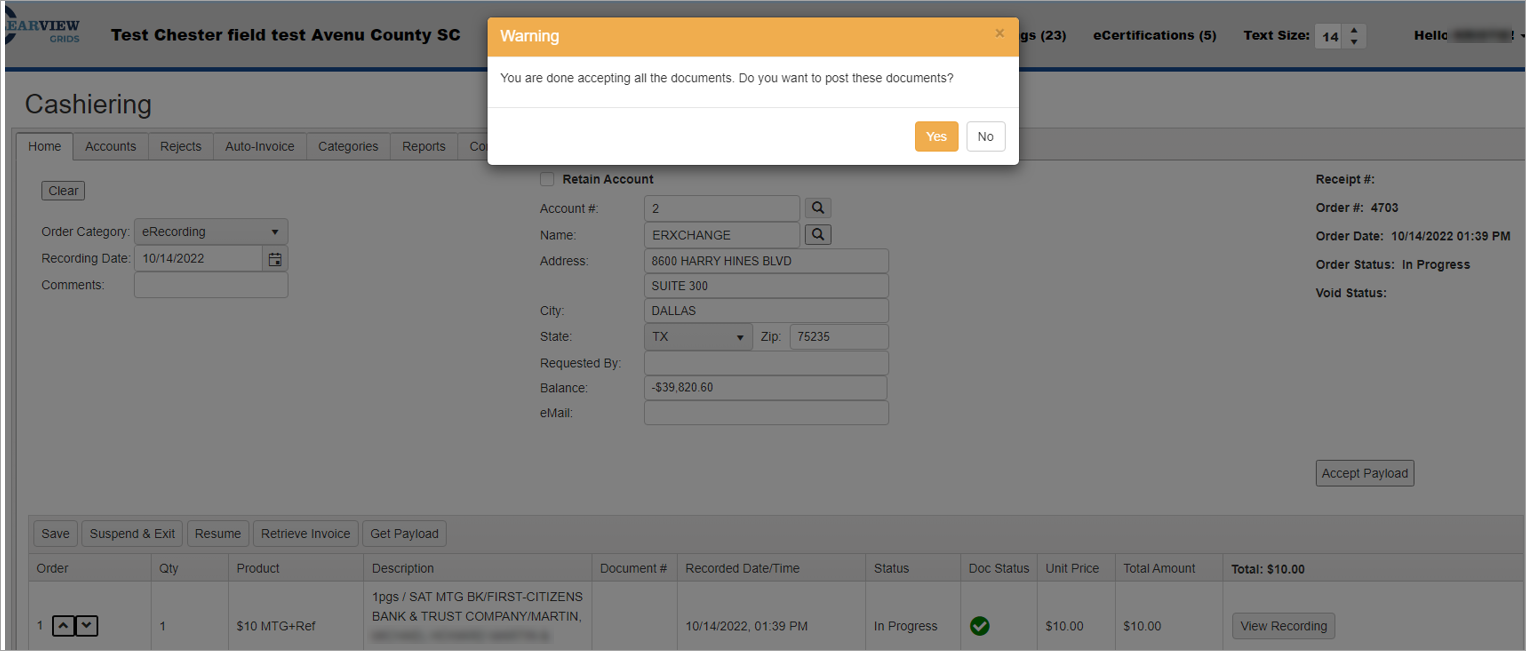Open the Auto-Invoice tab
This screenshot has width=1526, height=651.
tap(259, 146)
